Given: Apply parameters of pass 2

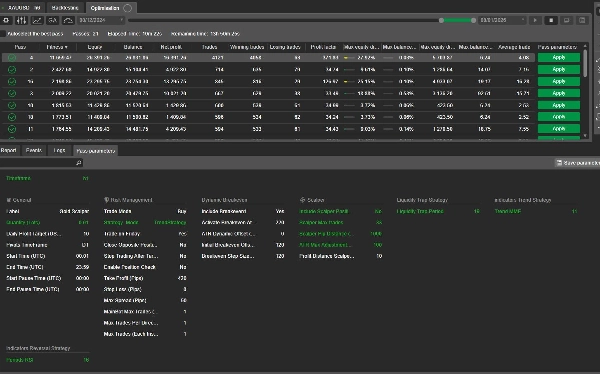Looking at the screenshot, I should [559, 69].
